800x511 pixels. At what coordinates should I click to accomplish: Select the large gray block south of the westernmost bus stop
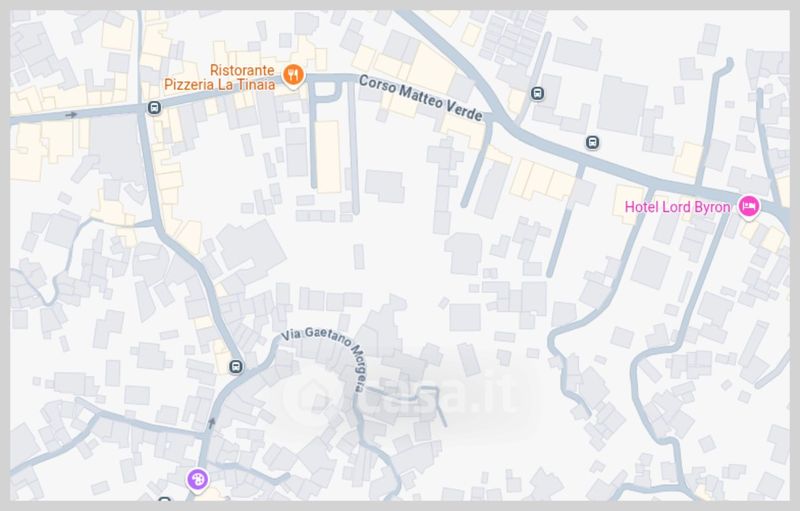pos(116,148)
